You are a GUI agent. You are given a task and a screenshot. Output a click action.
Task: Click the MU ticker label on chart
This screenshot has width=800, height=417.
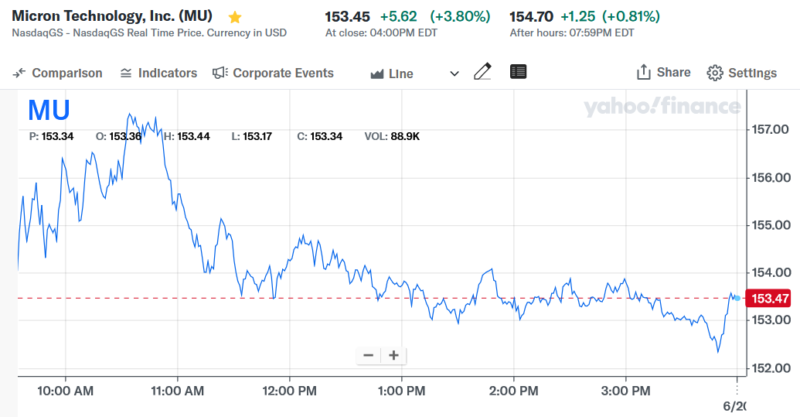[x=48, y=109]
